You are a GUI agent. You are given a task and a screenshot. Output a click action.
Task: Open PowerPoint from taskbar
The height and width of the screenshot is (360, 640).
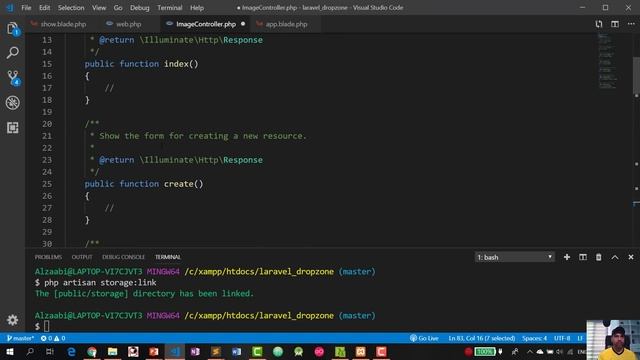pyautogui.click(x=154, y=351)
